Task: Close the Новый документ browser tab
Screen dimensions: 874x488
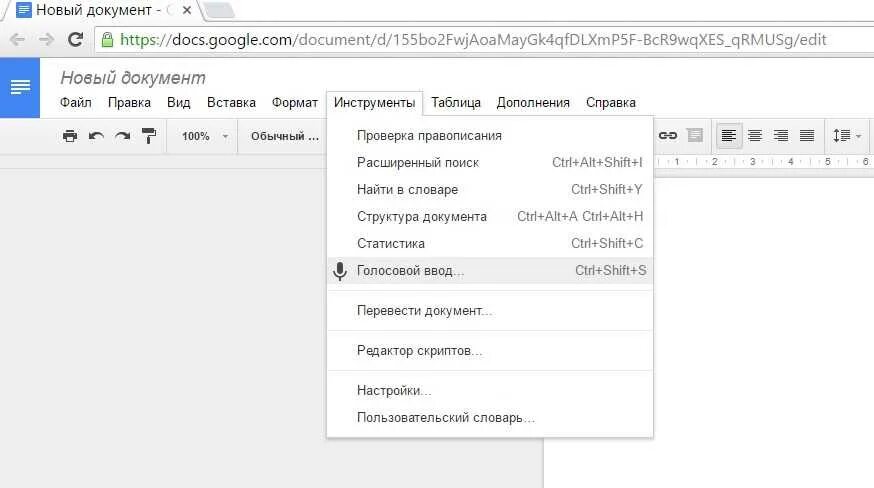Action: point(187,10)
